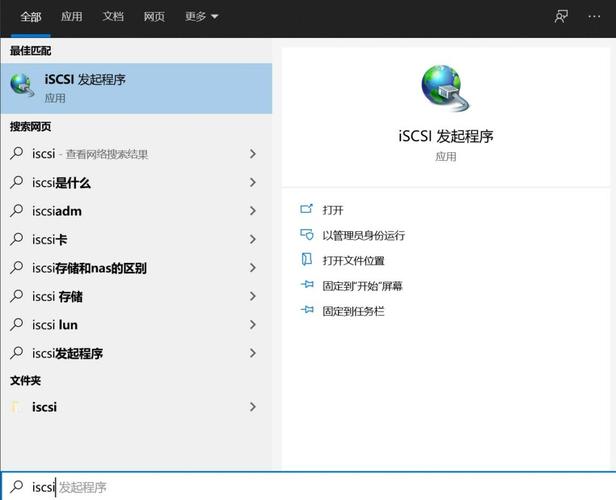
Task: Click search icon beside iscsi是什么
Action: [x=16, y=182]
